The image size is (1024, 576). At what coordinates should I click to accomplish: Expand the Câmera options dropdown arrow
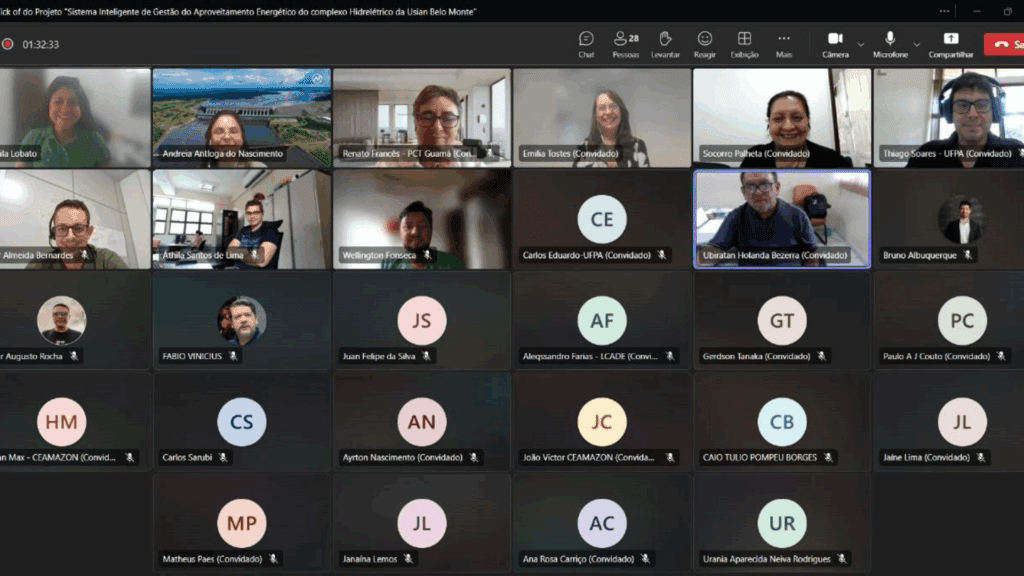pos(860,44)
